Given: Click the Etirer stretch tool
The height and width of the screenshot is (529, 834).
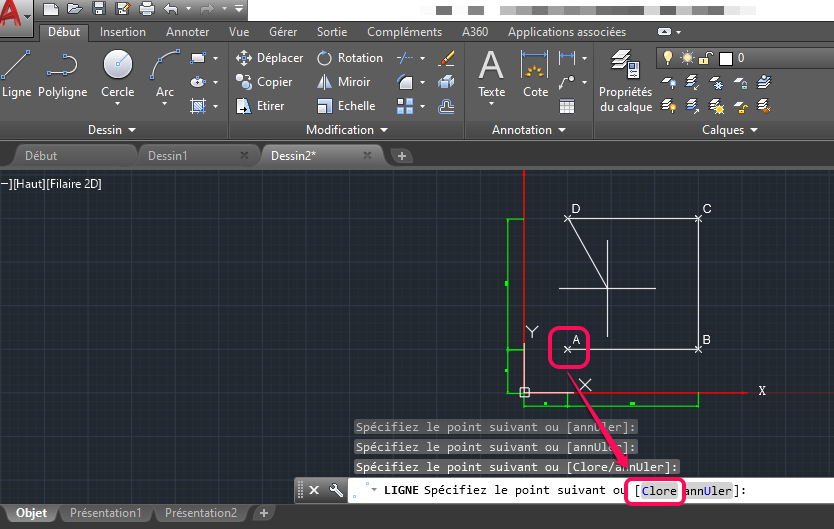Looking at the screenshot, I should [x=260, y=106].
